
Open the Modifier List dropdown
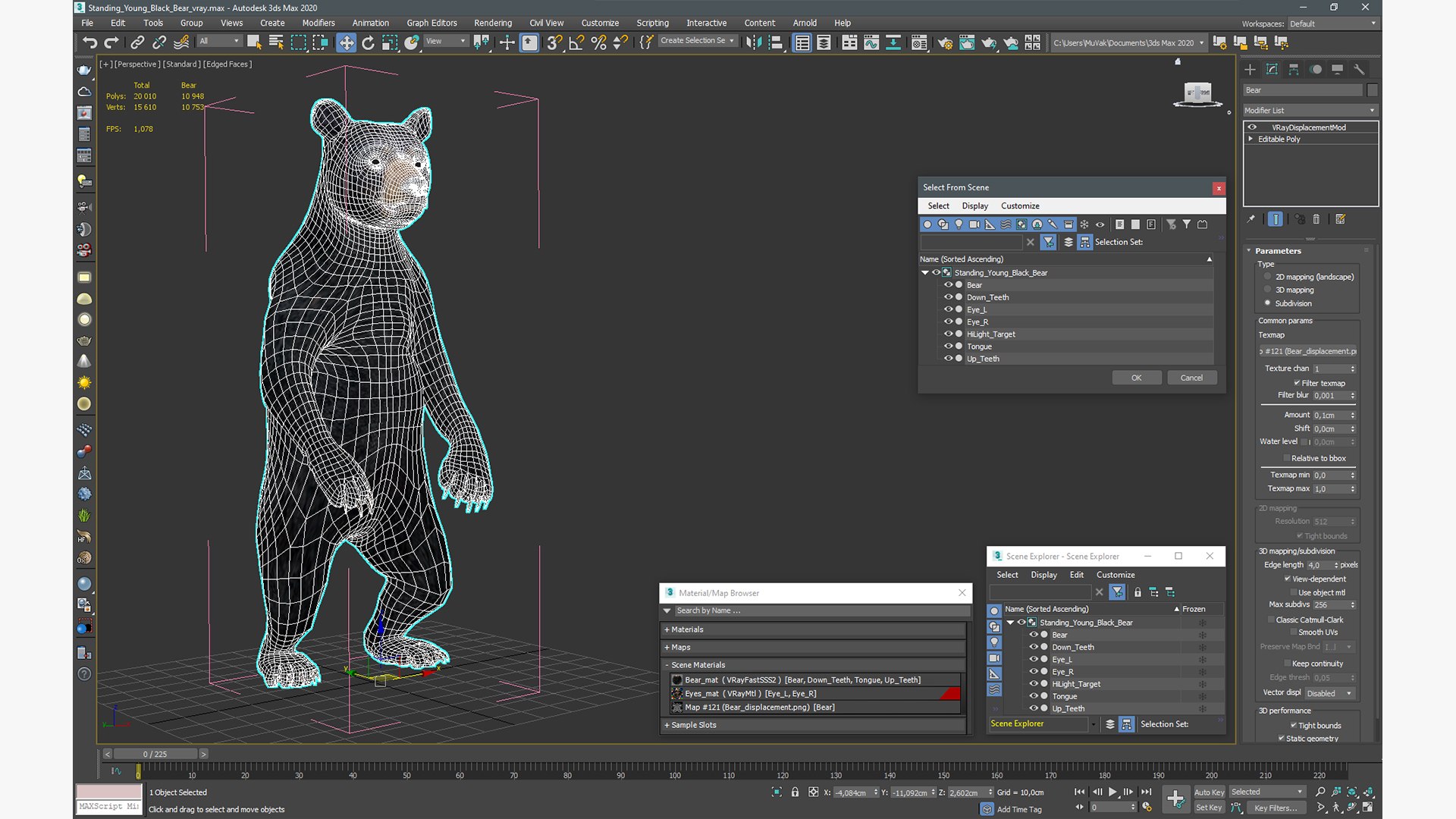coord(1310,111)
